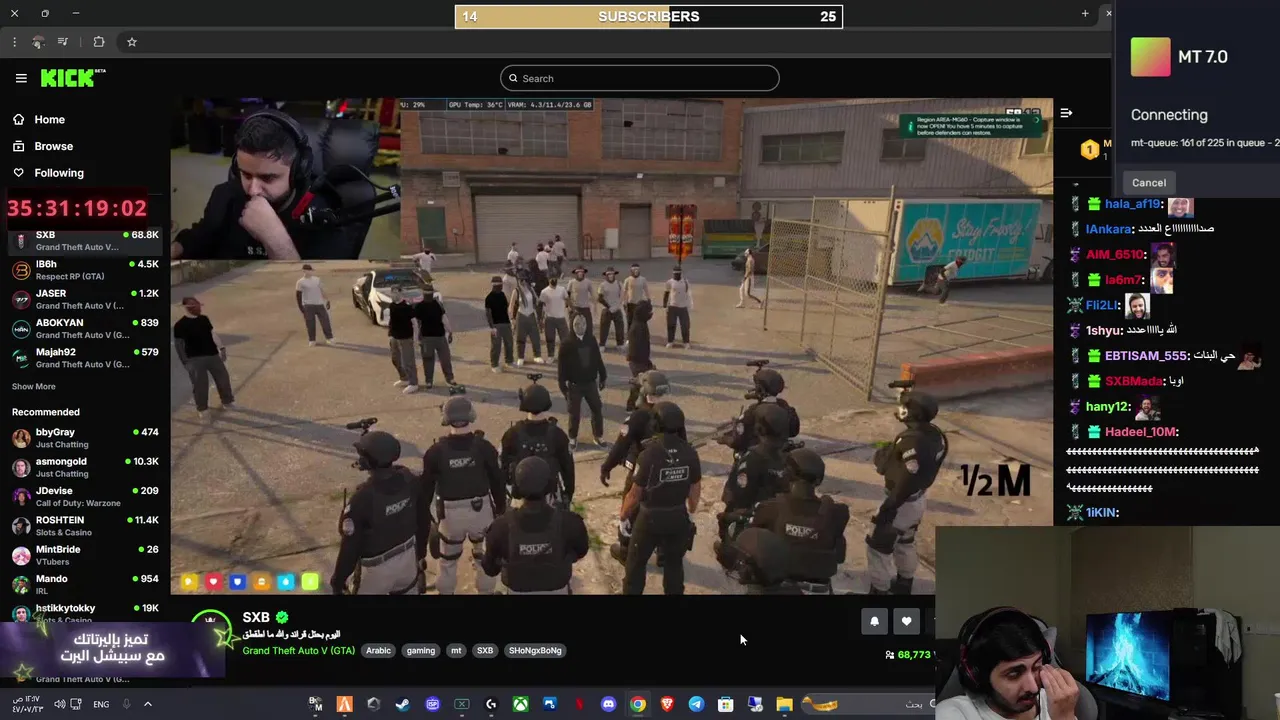This screenshot has width=1280, height=720.
Task: Expand followed channels with Show more
Action: coord(34,386)
